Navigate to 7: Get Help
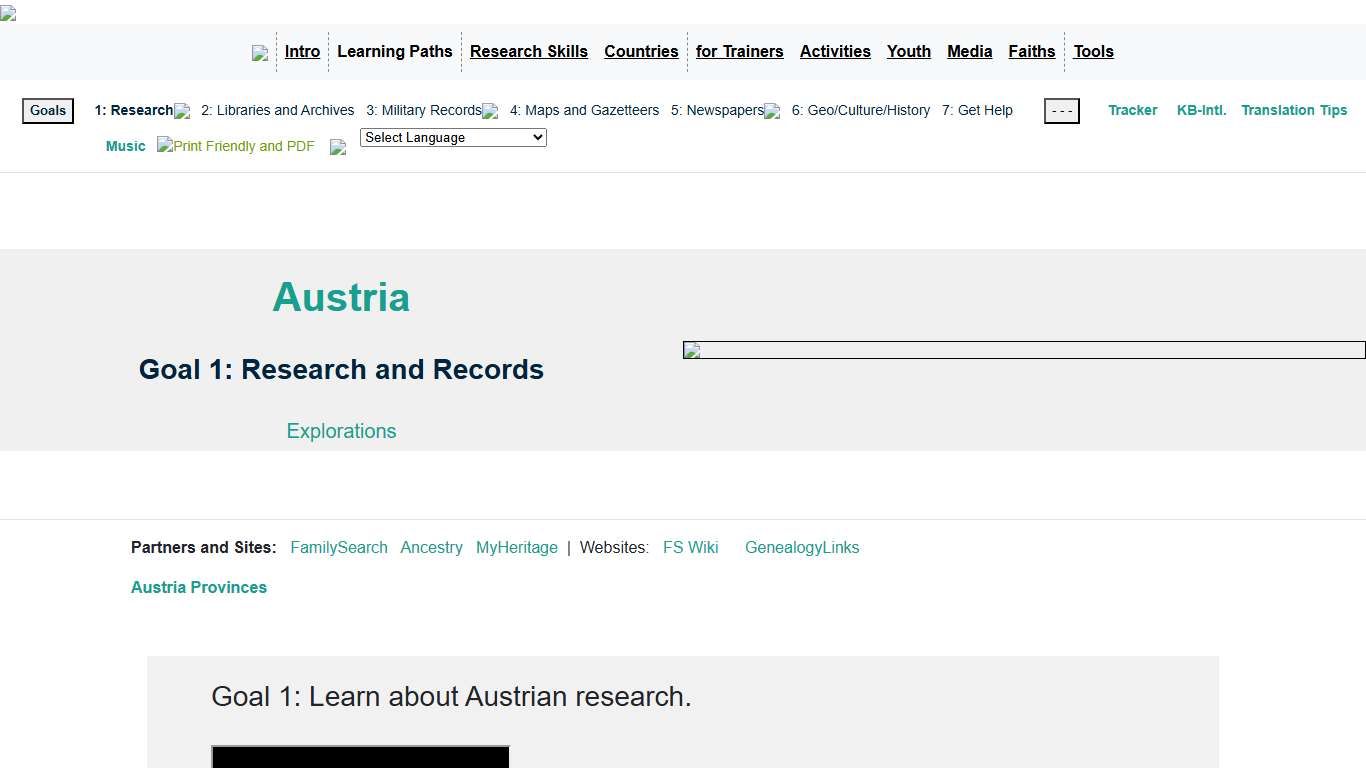Viewport: 1366px width, 768px height. coord(977,110)
